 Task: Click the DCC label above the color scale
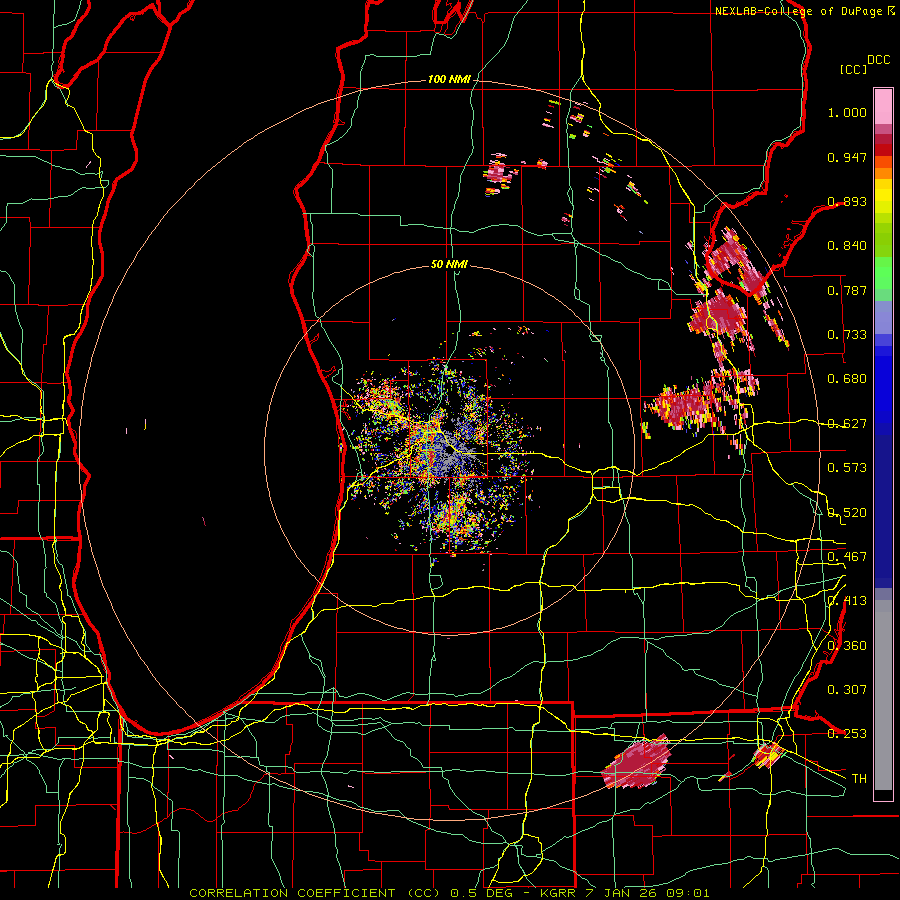click(878, 60)
